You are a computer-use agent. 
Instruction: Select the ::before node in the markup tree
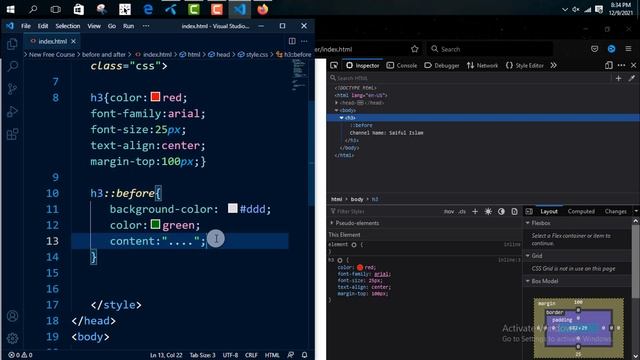tap(362, 125)
